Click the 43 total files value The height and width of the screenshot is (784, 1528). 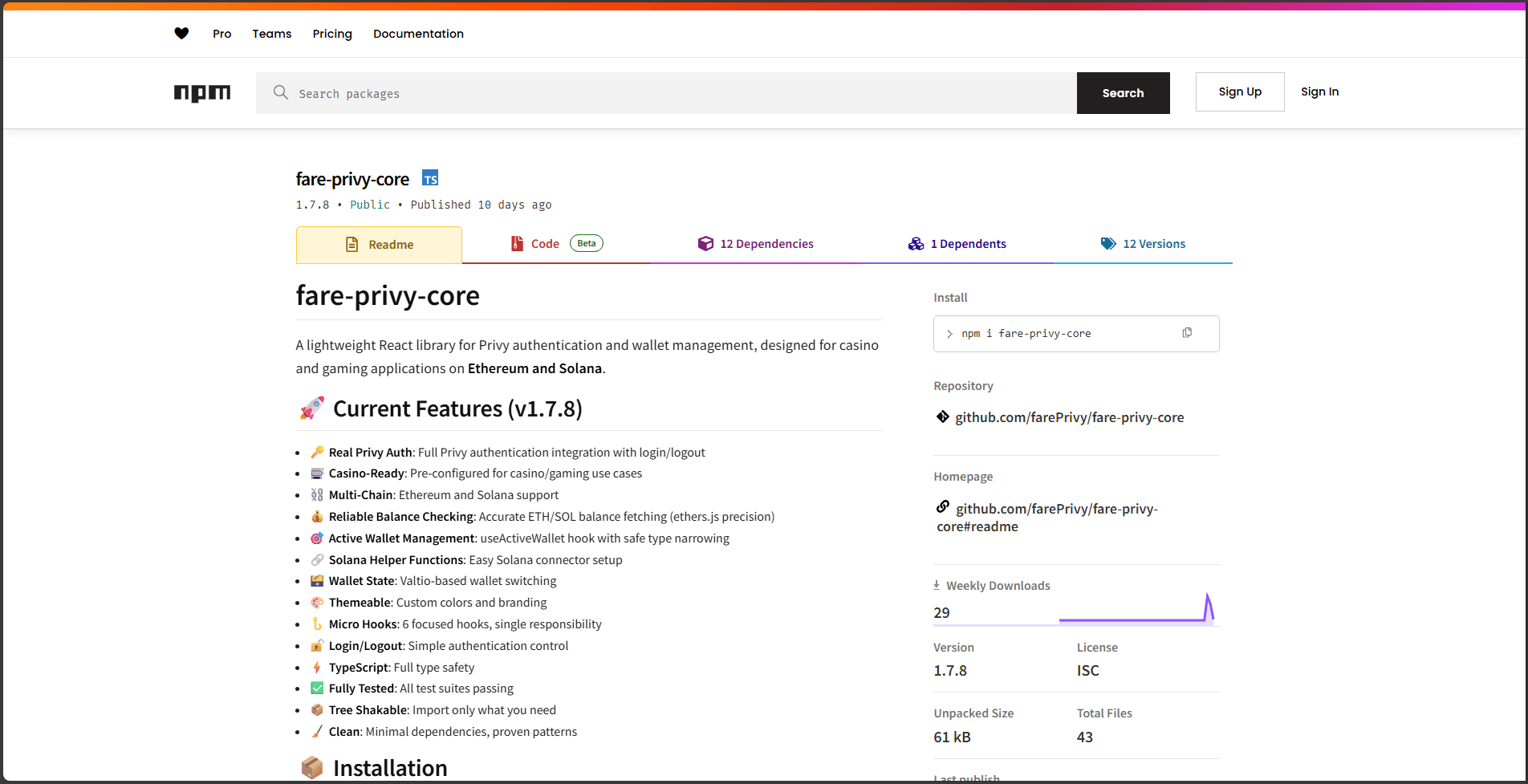pyautogui.click(x=1085, y=737)
